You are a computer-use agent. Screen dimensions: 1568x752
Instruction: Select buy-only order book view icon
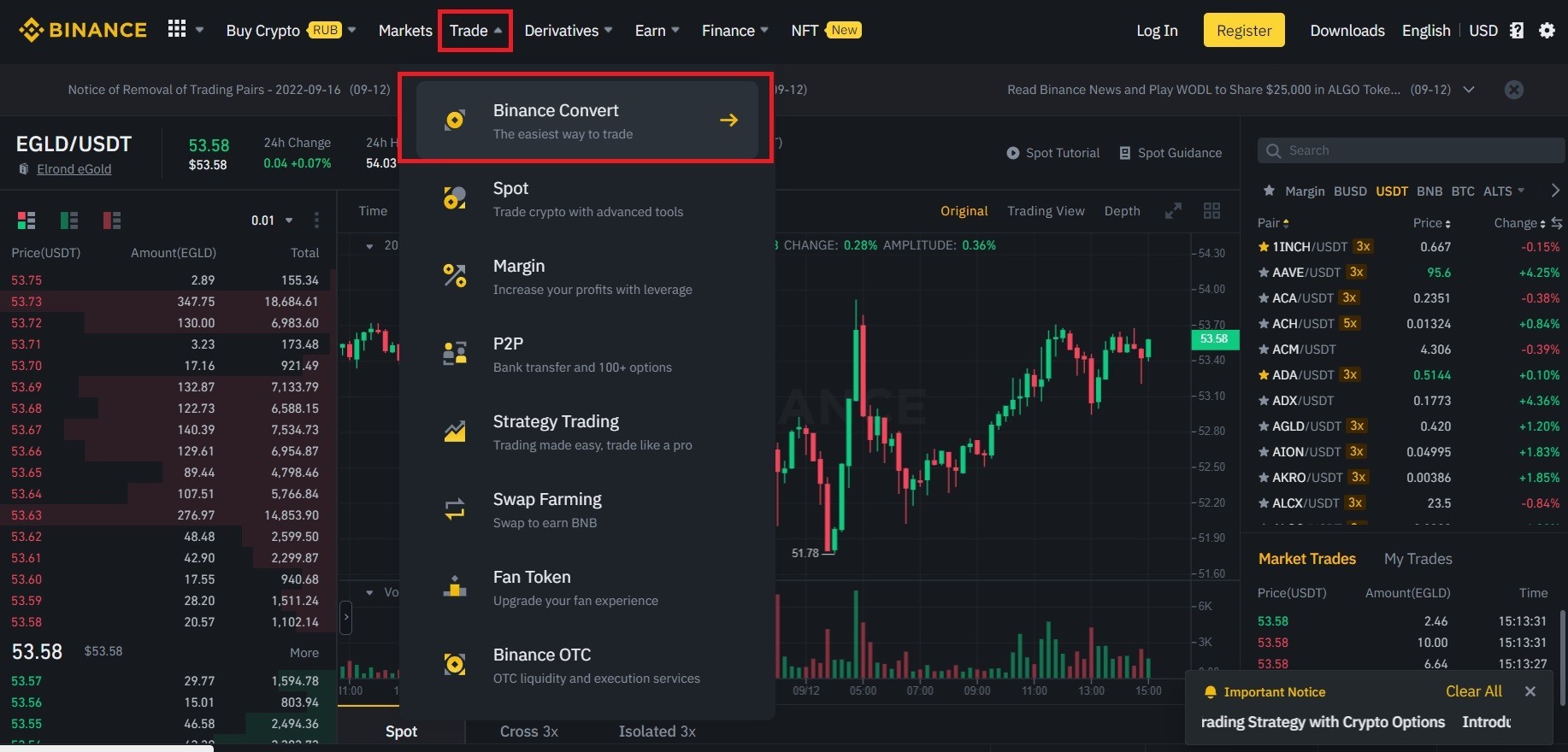(x=69, y=220)
